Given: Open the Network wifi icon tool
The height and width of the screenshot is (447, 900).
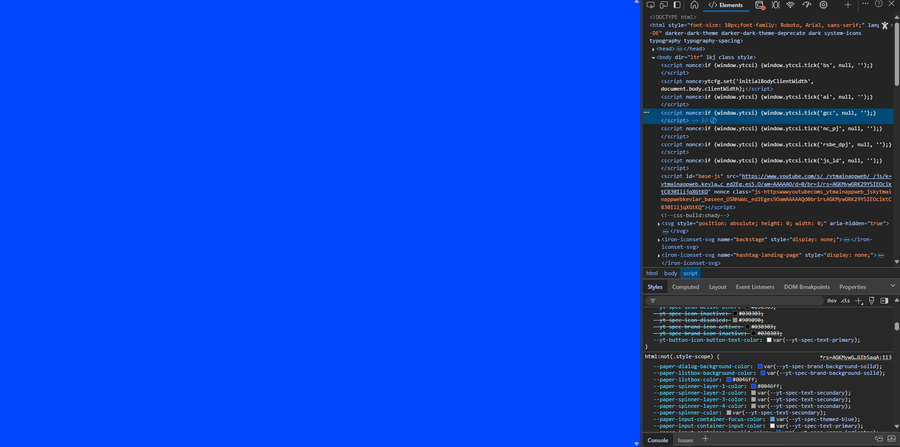Looking at the screenshot, I should coord(790,5).
